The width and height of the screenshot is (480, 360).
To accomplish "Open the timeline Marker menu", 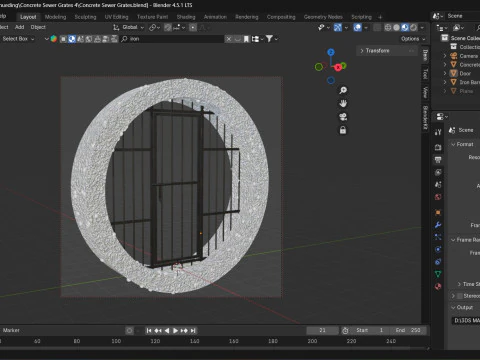I will click(11, 330).
